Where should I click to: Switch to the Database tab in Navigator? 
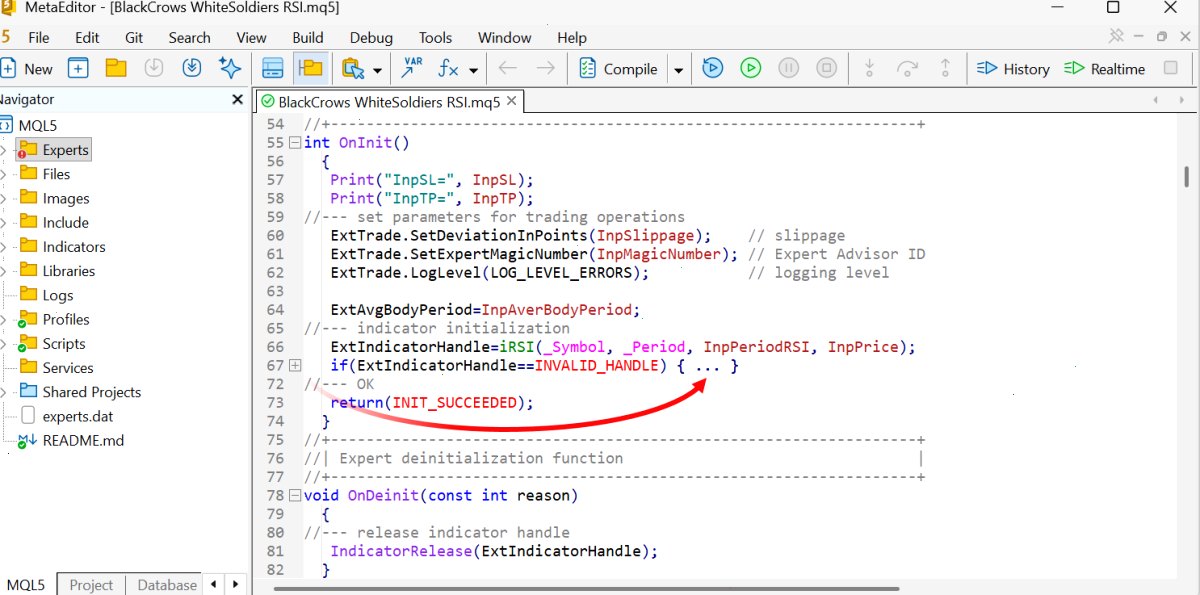pos(167,585)
